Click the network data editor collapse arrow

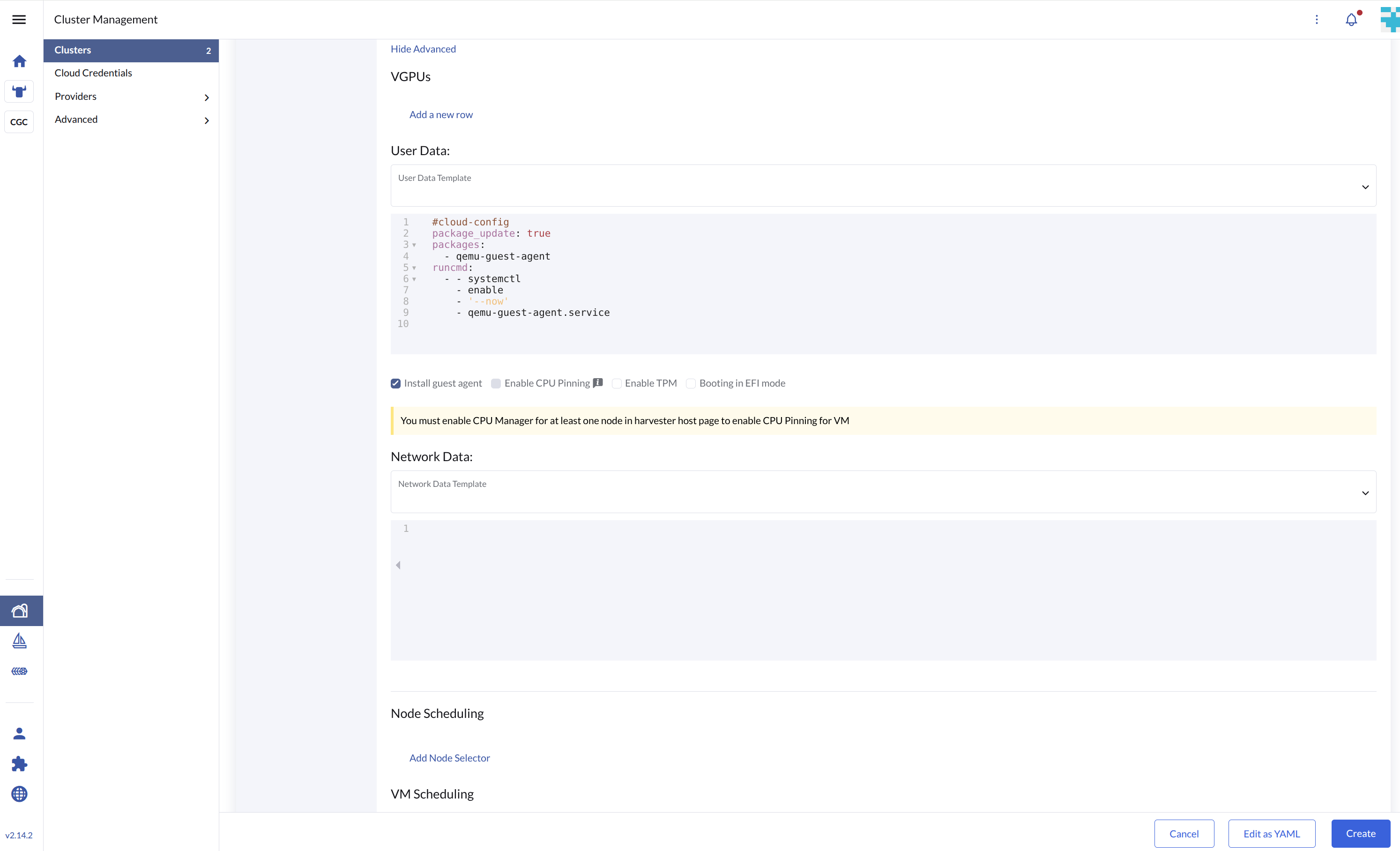coord(398,565)
